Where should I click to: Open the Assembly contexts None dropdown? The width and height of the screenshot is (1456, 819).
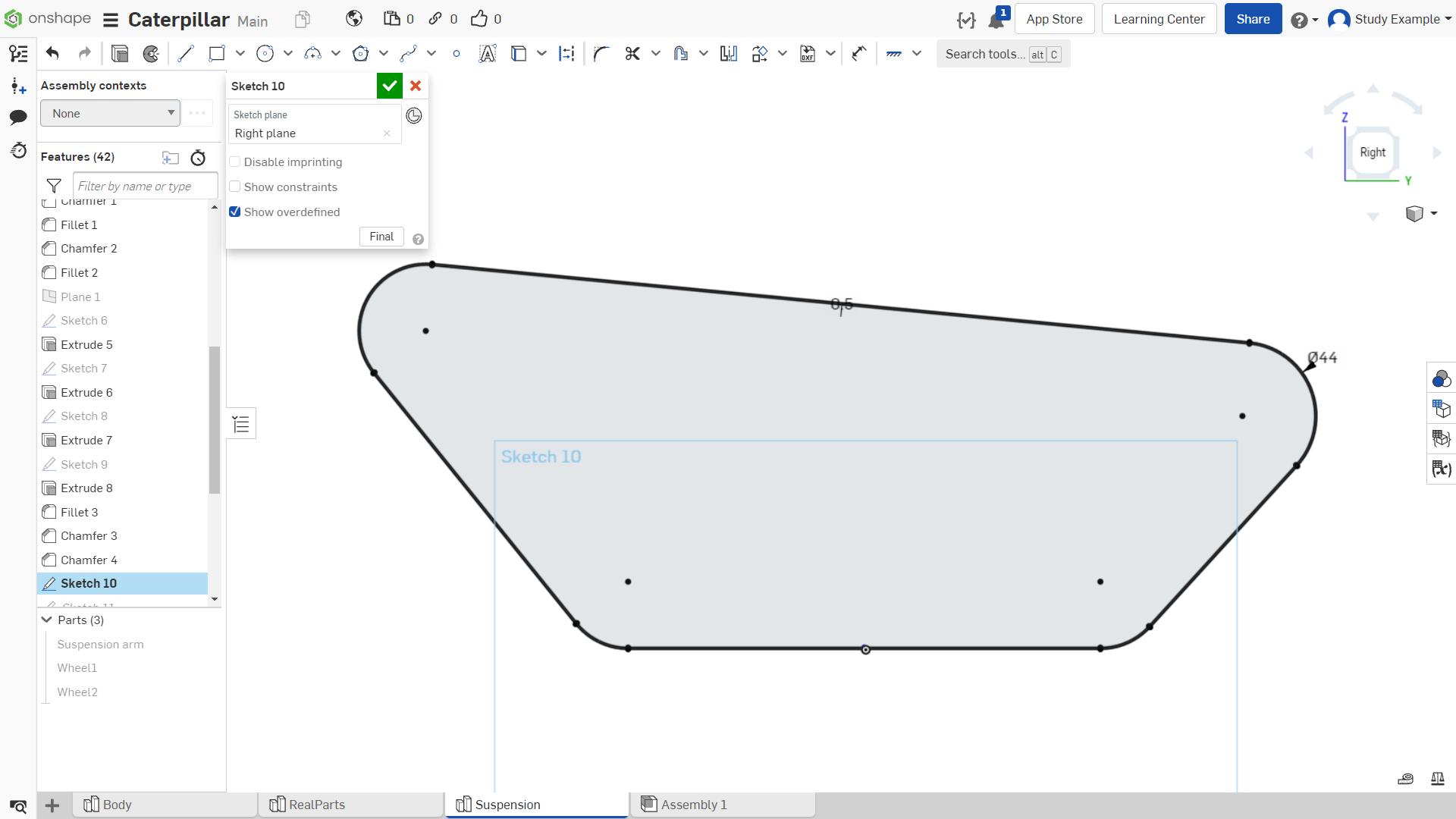(x=110, y=114)
